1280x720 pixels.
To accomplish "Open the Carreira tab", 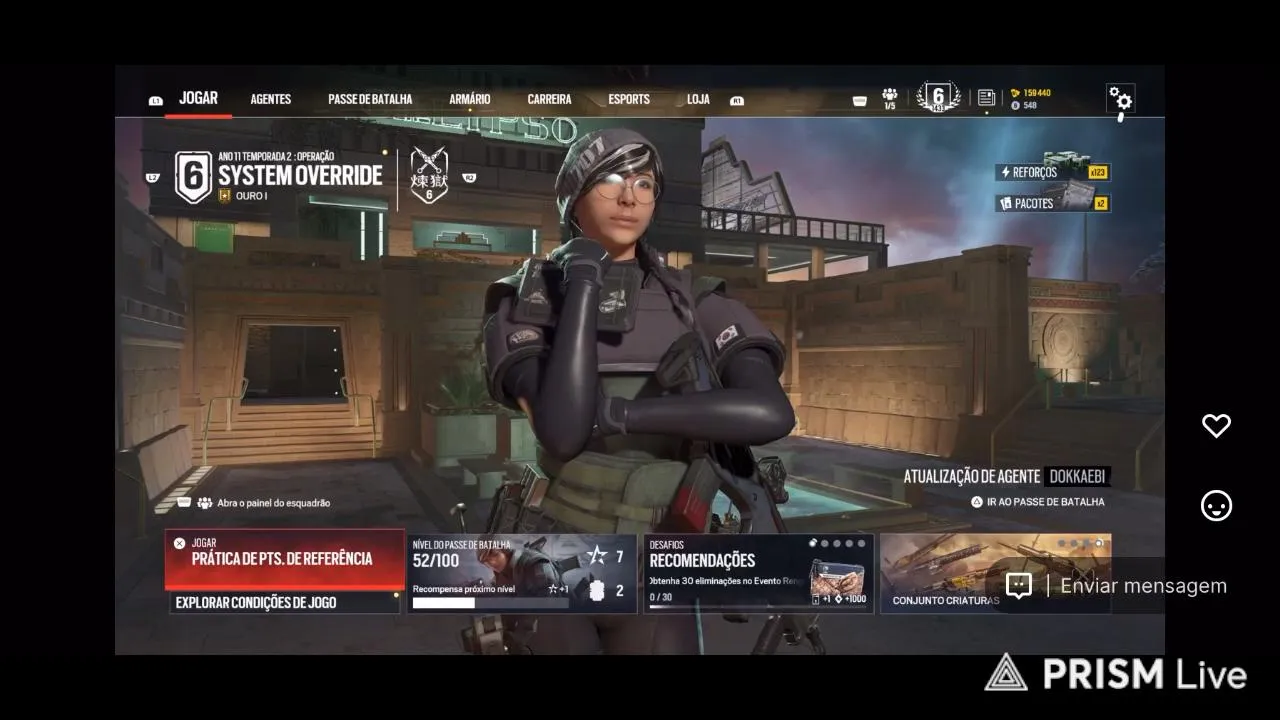I will [x=549, y=99].
